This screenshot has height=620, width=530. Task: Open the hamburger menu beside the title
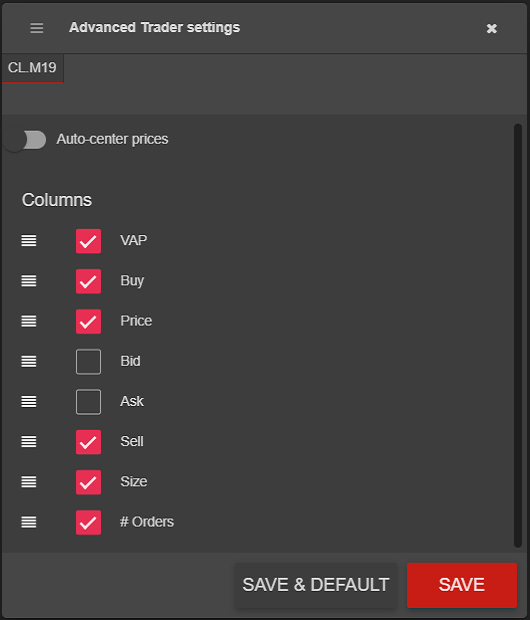37,28
